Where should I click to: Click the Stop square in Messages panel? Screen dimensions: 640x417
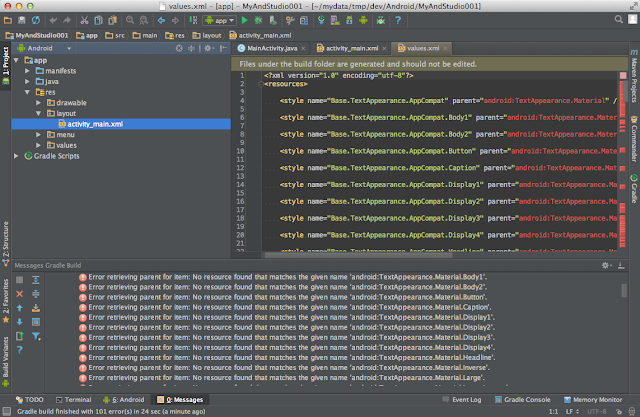tap(19, 280)
